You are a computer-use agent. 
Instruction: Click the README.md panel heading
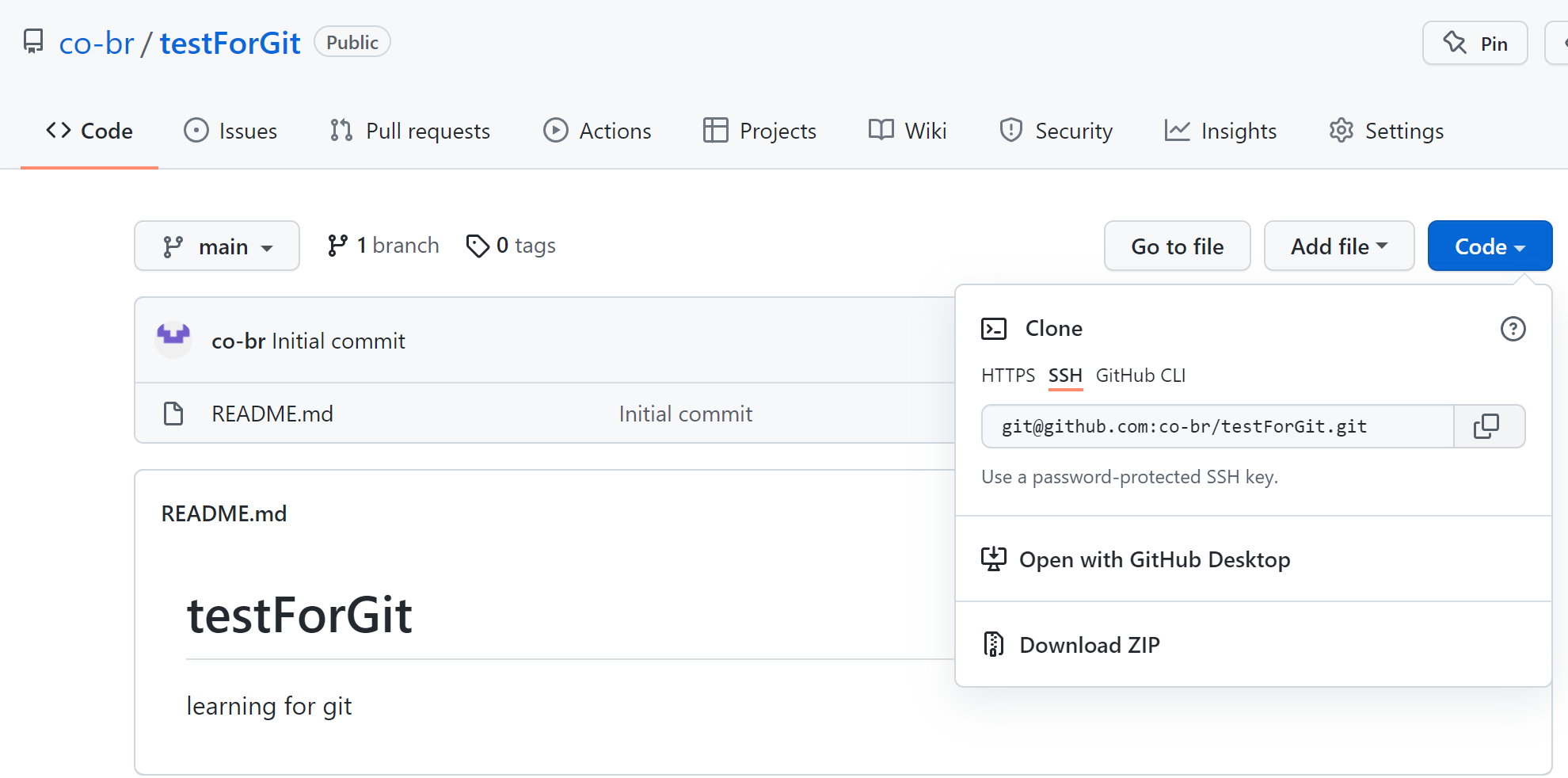(x=223, y=513)
